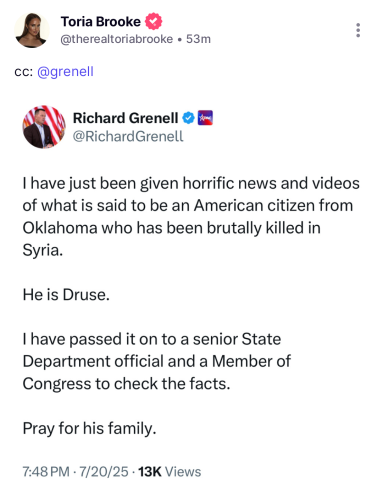Click the paragraph mentioning State Department official
This screenshot has height=500, width=383.
[x=156, y=361]
